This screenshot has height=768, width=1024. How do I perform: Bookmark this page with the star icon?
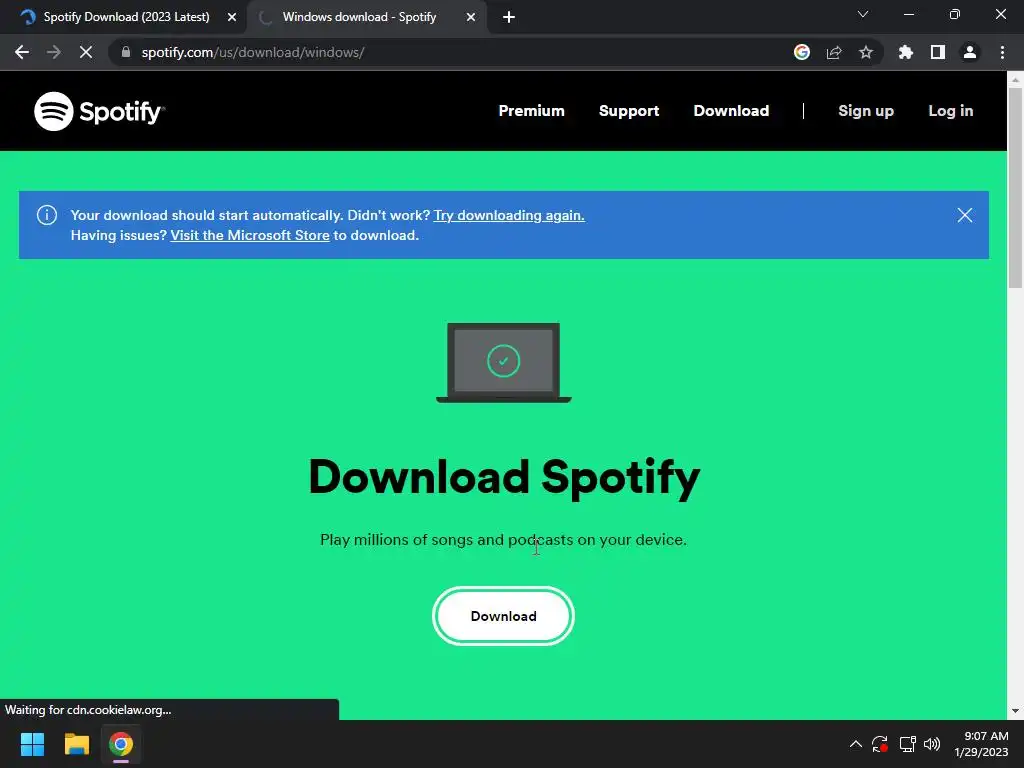[866, 52]
